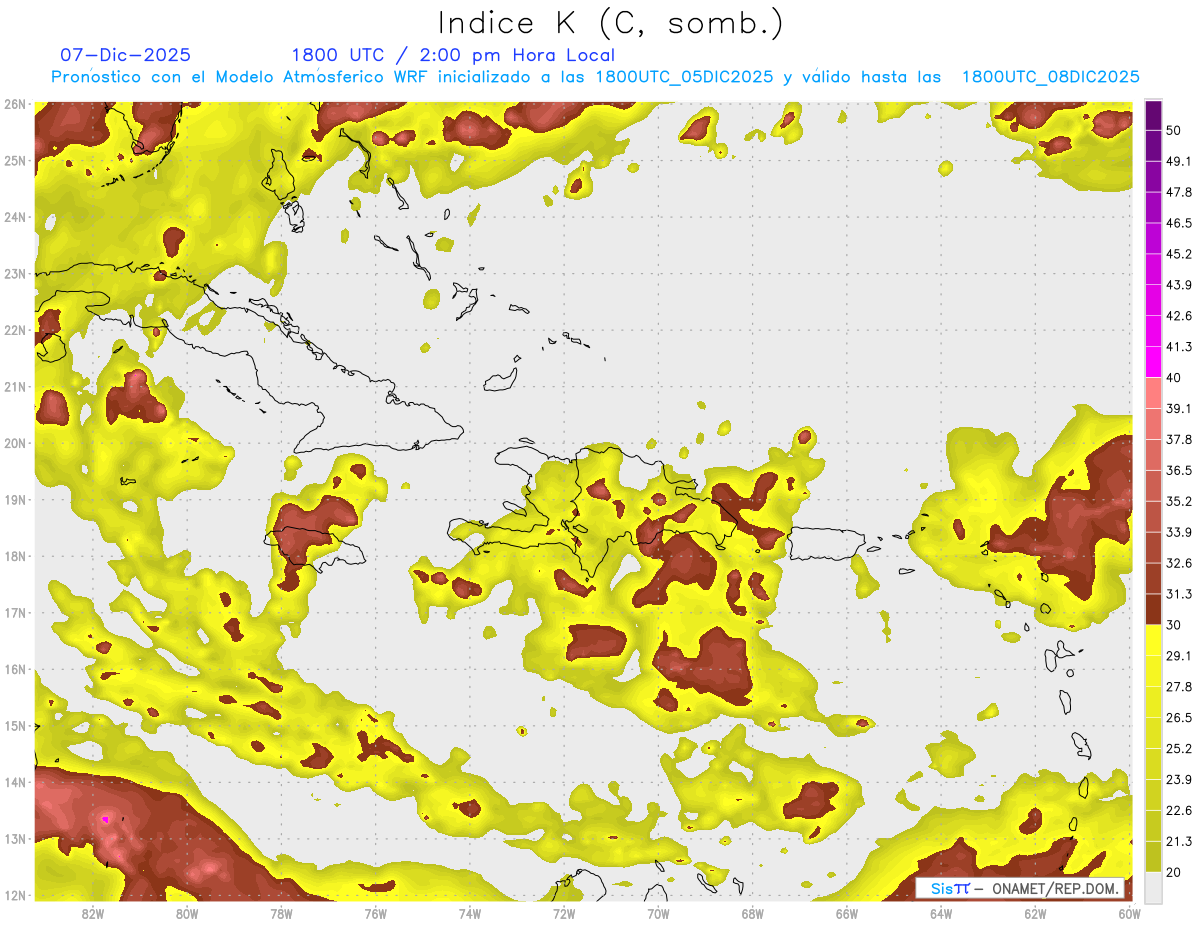Select the color scale value 22.6

(x=1179, y=810)
